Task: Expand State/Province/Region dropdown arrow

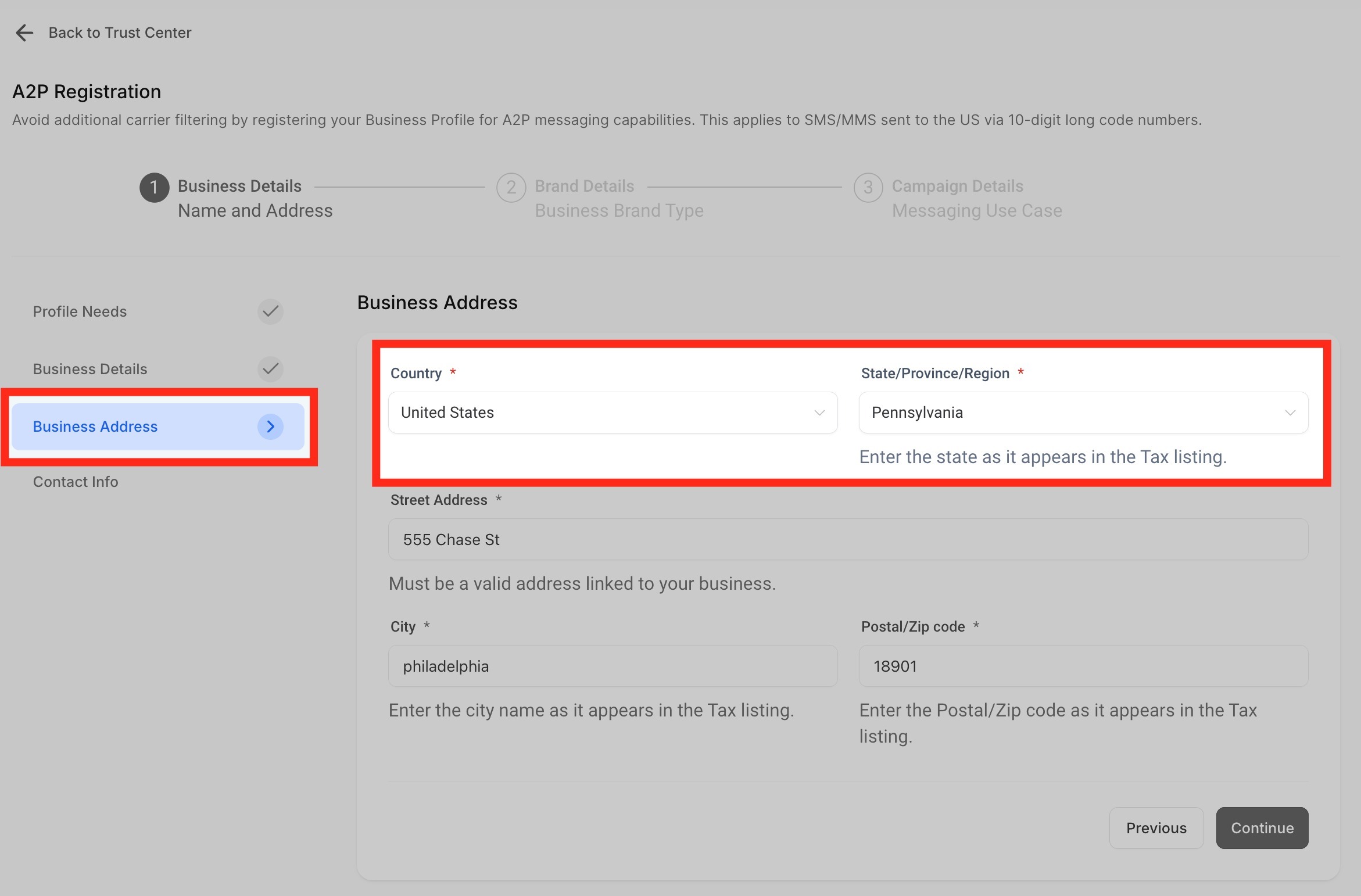Action: [x=1290, y=413]
